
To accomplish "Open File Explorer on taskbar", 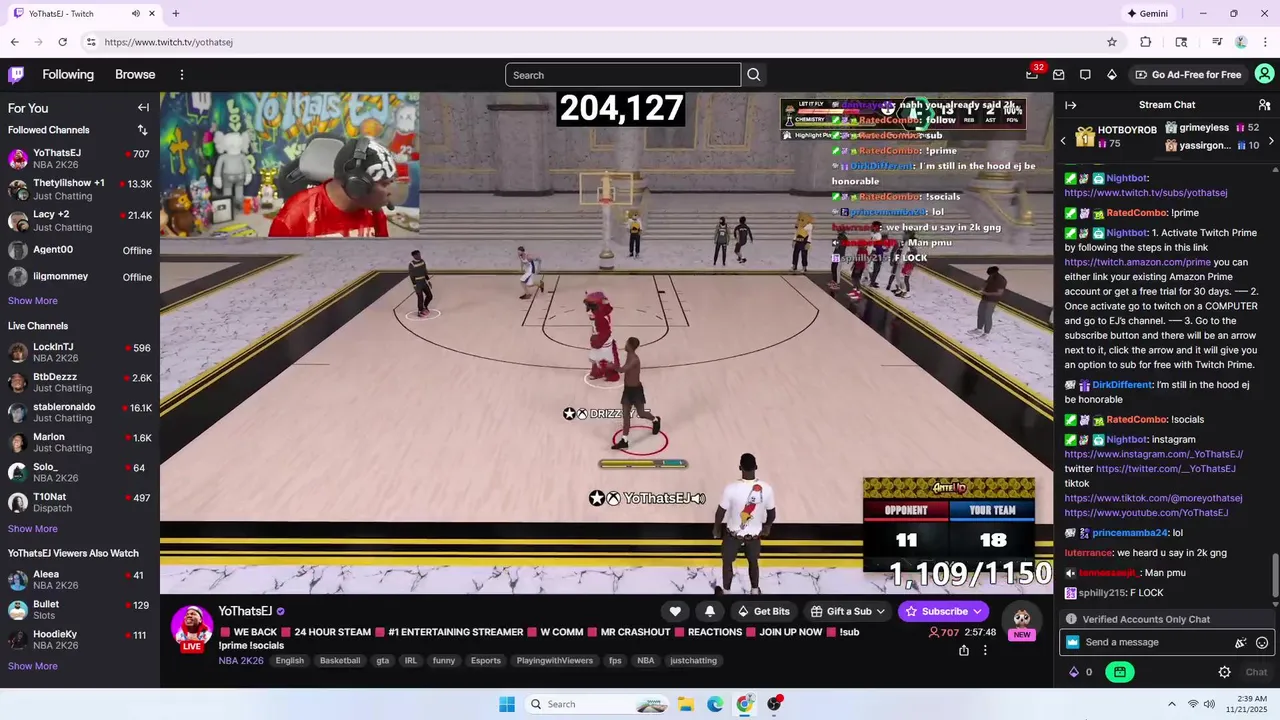I will pos(686,704).
